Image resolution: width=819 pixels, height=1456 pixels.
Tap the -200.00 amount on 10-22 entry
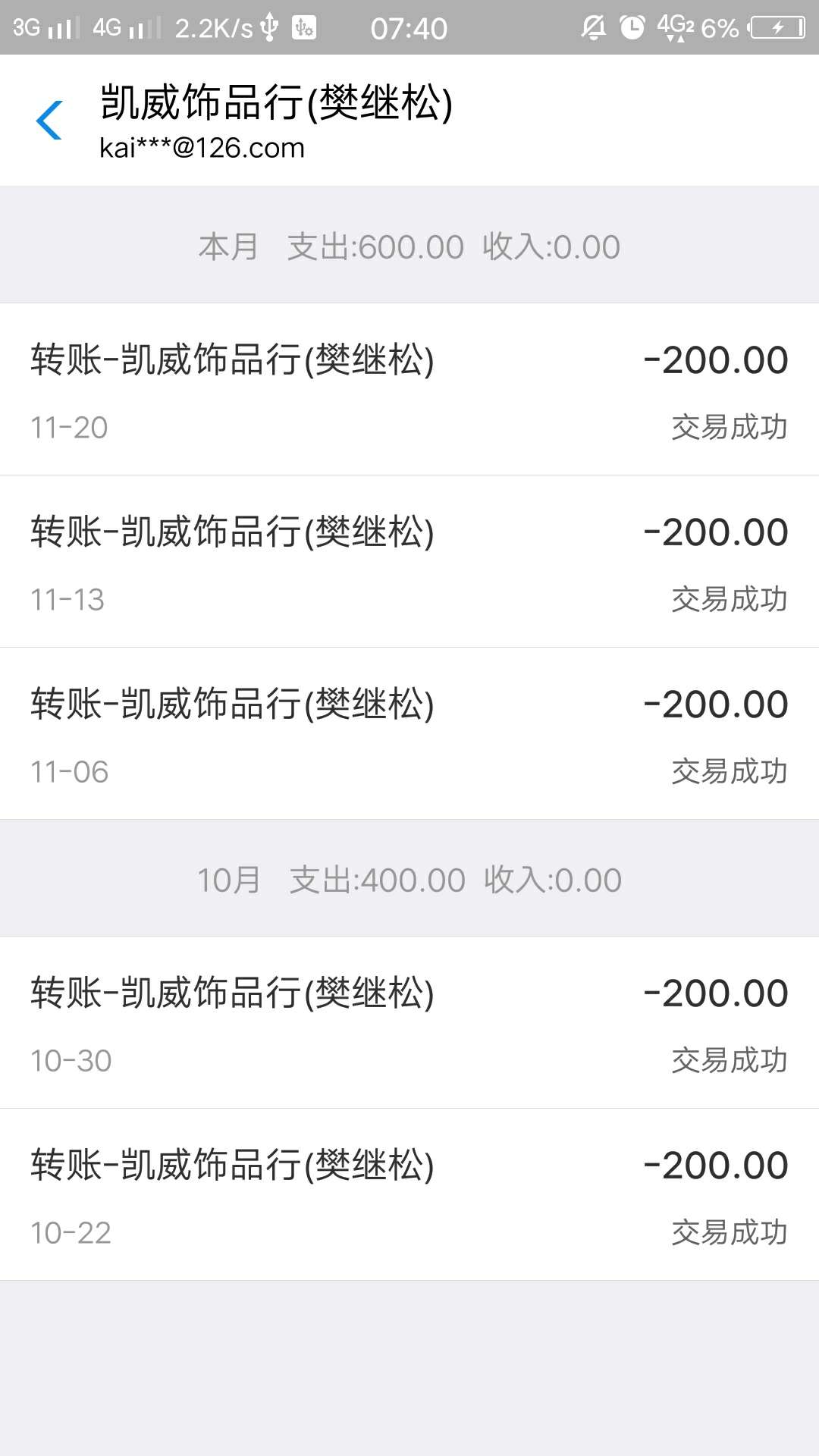[716, 1166]
